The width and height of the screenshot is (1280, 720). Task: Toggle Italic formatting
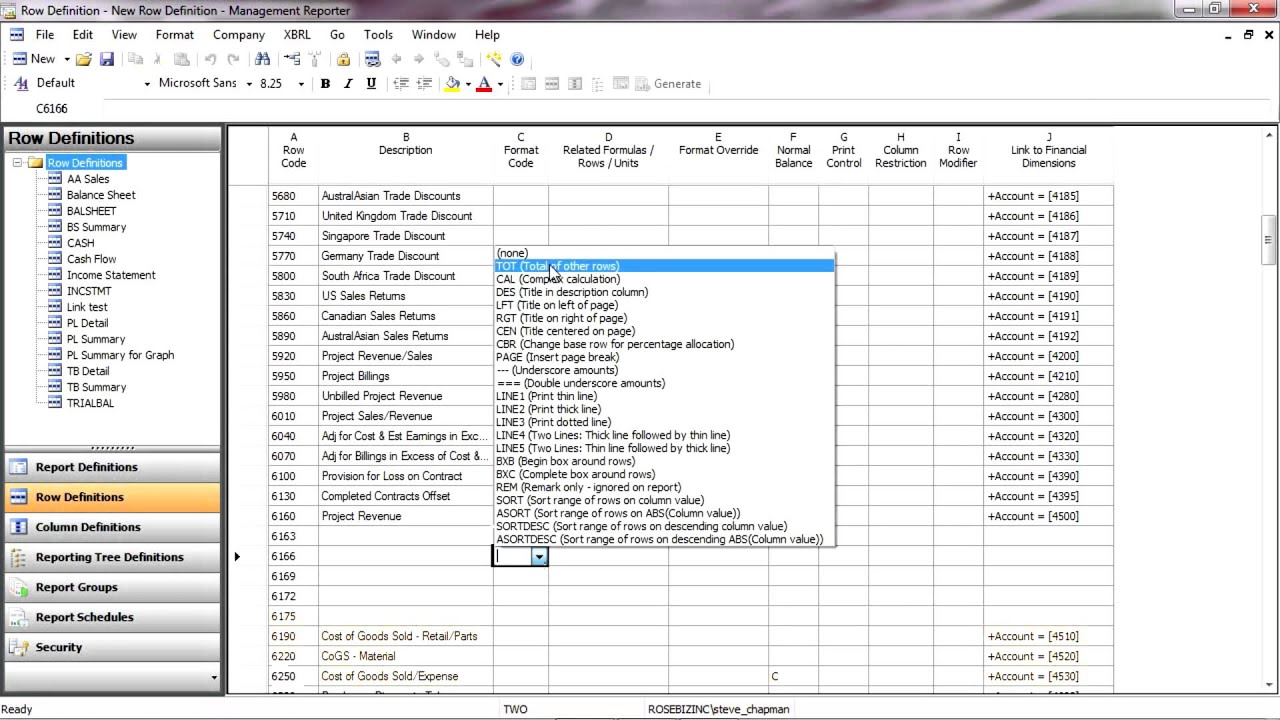click(x=348, y=84)
